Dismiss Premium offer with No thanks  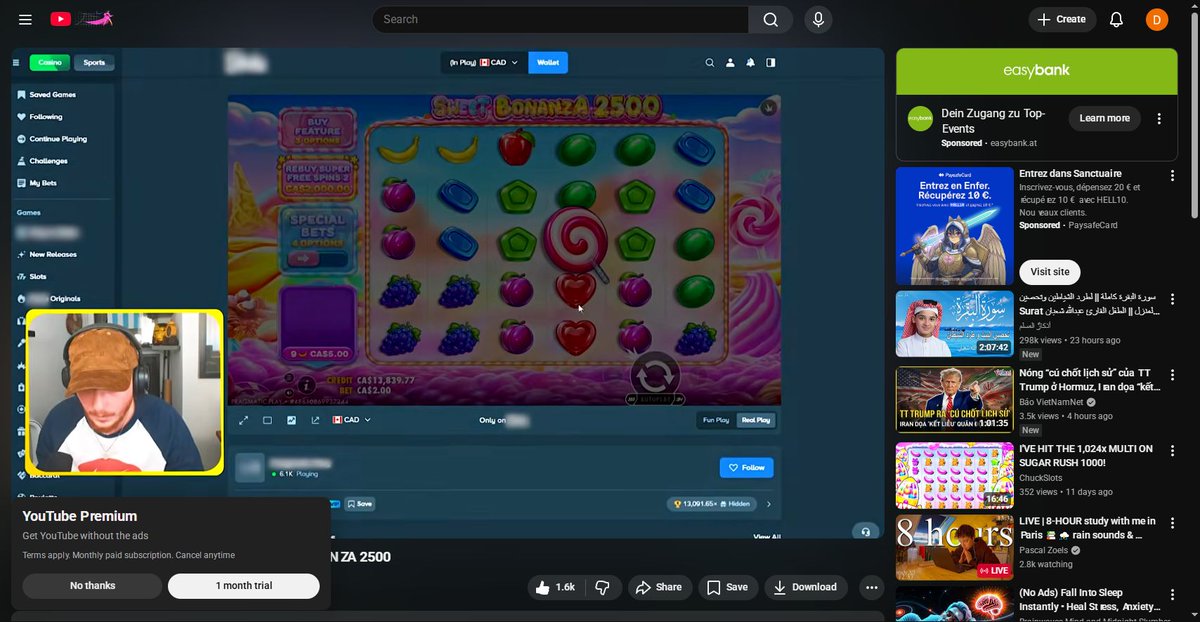click(92, 586)
